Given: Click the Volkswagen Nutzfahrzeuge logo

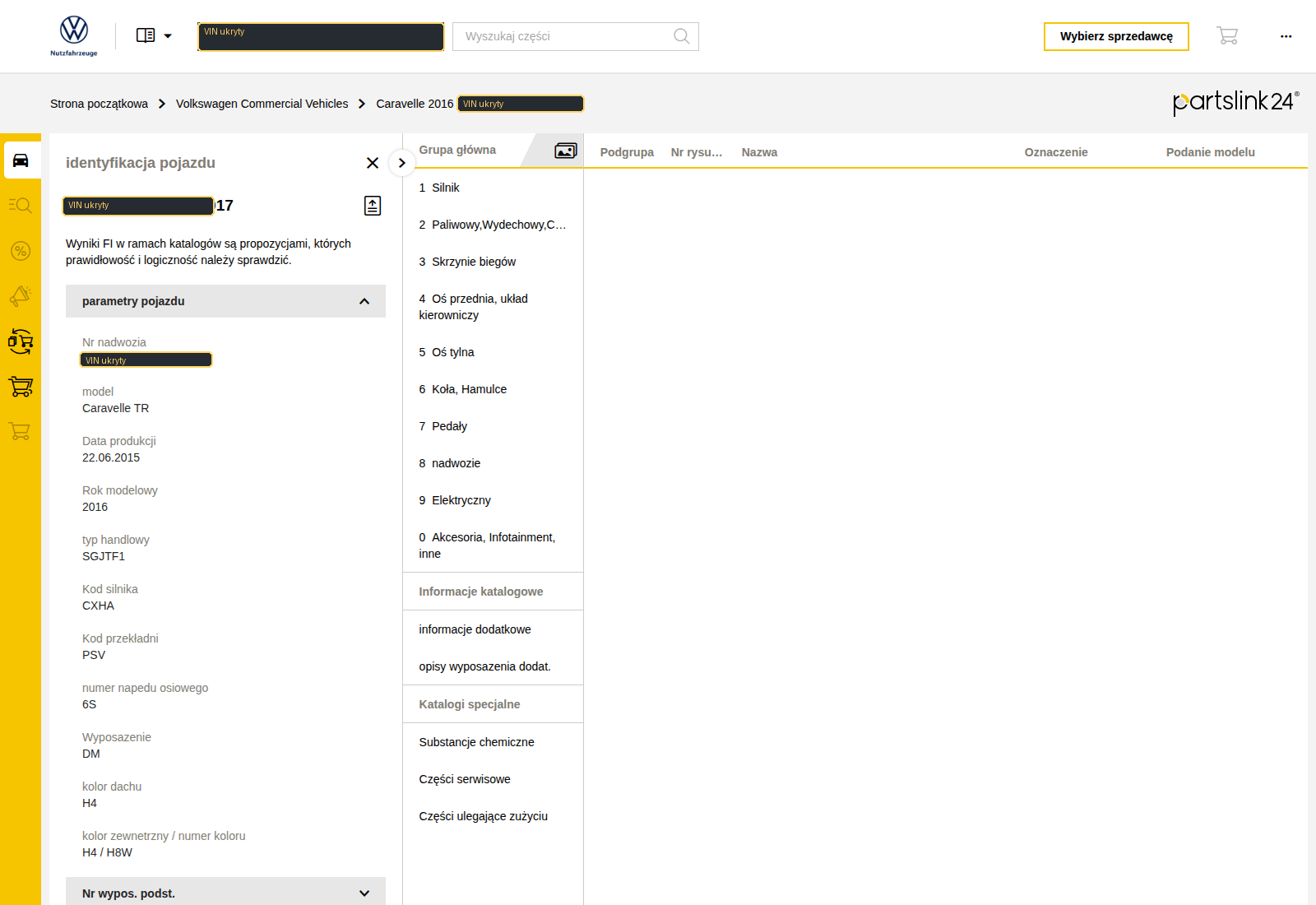Looking at the screenshot, I should 74,36.
